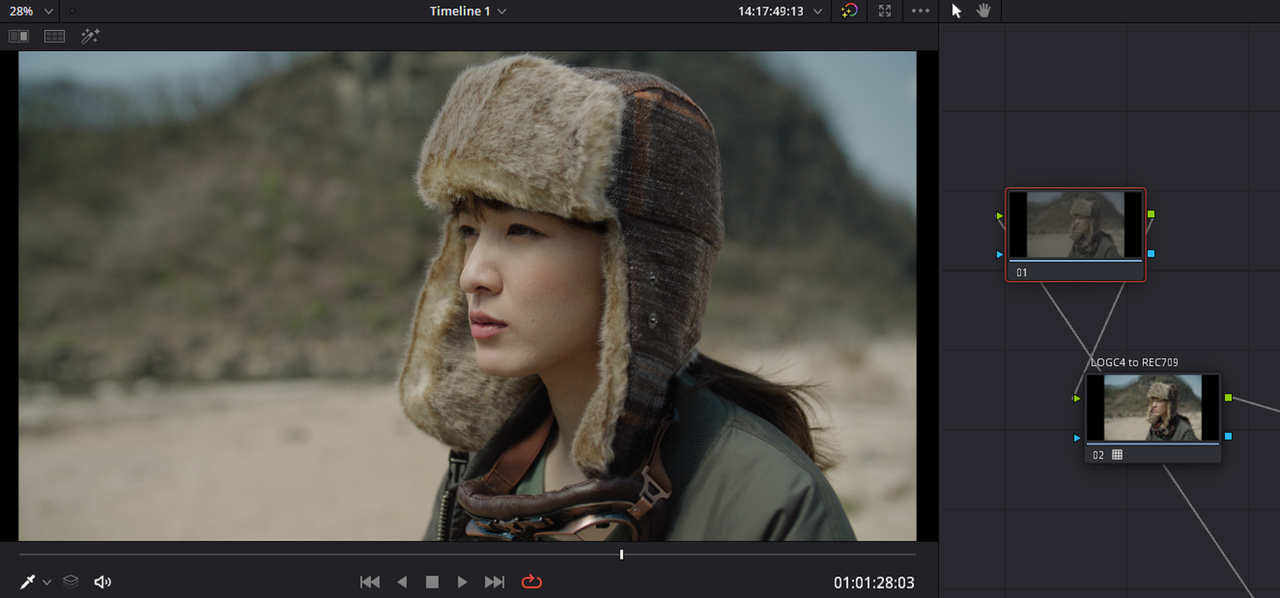The image size is (1280, 598).
Task: Click the viewer scrubber playhead
Action: pos(621,554)
